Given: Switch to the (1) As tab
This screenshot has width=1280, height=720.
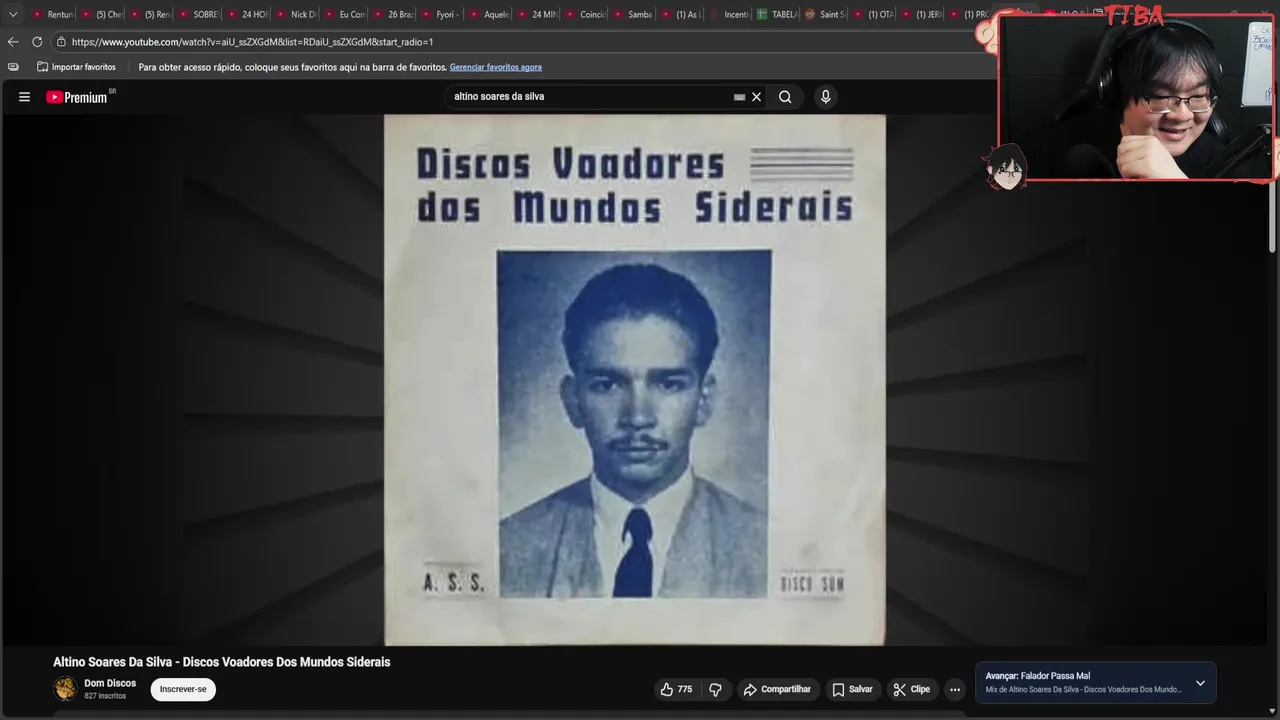Looking at the screenshot, I should (683, 15).
